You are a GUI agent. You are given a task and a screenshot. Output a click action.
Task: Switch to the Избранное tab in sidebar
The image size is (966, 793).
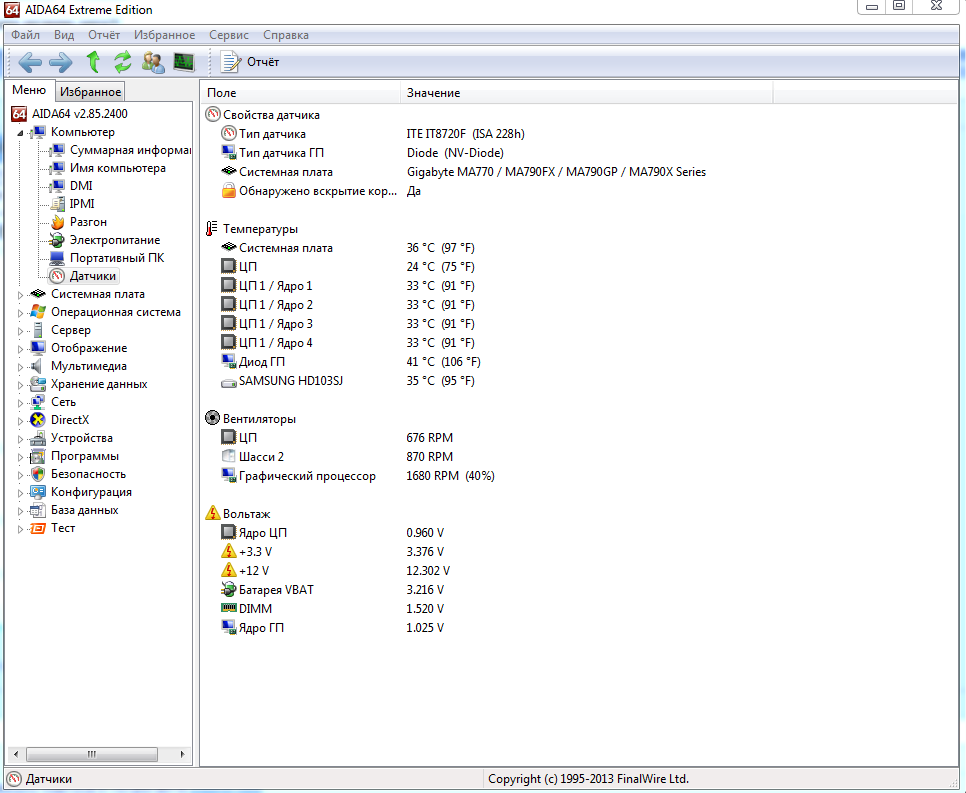(91, 92)
